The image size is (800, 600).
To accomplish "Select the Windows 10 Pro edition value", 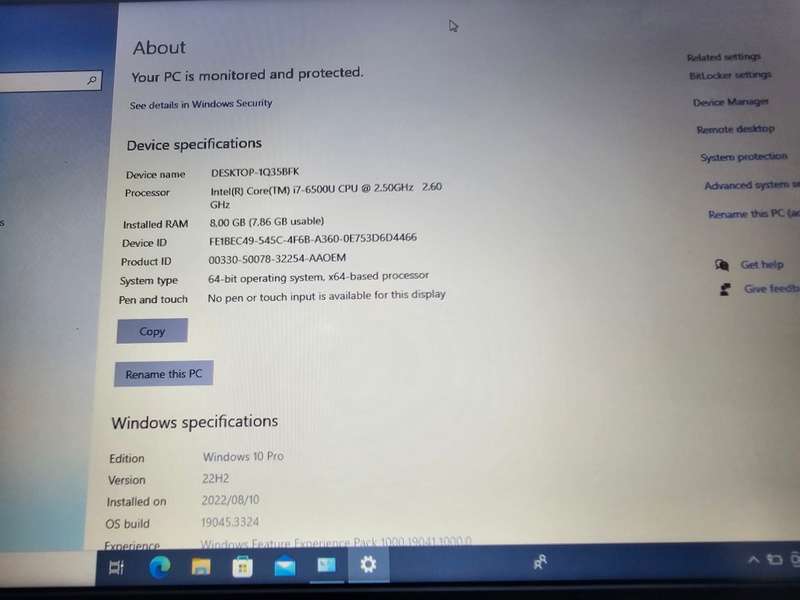I will click(243, 456).
